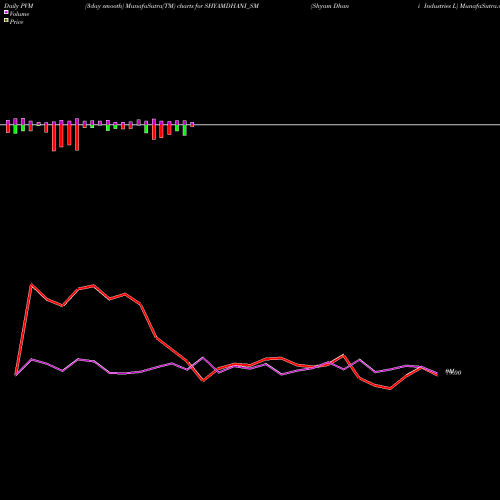
Task: Select the 'Price' legend label
Action: (x=16, y=22)
